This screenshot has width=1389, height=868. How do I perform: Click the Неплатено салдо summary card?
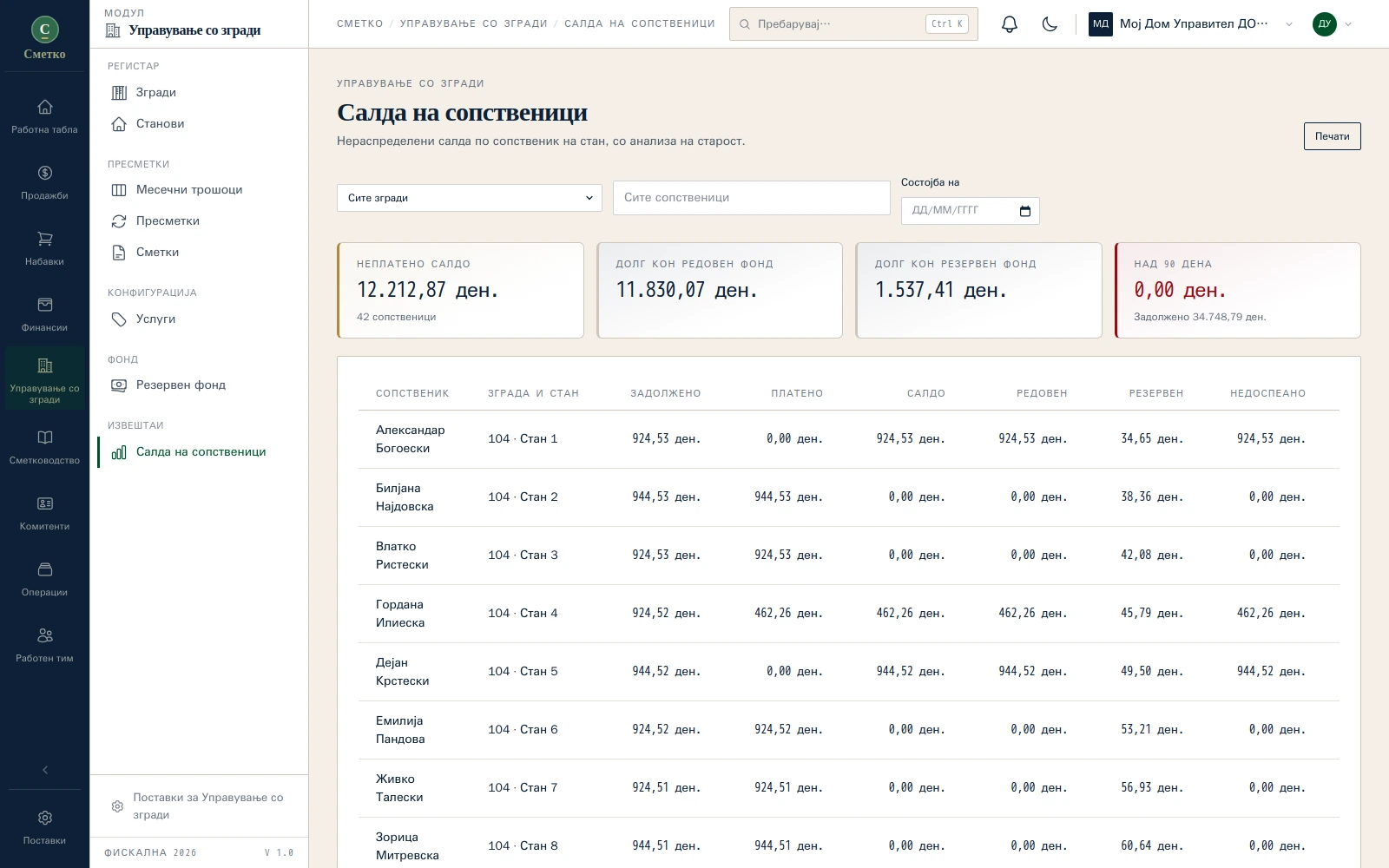pos(460,290)
